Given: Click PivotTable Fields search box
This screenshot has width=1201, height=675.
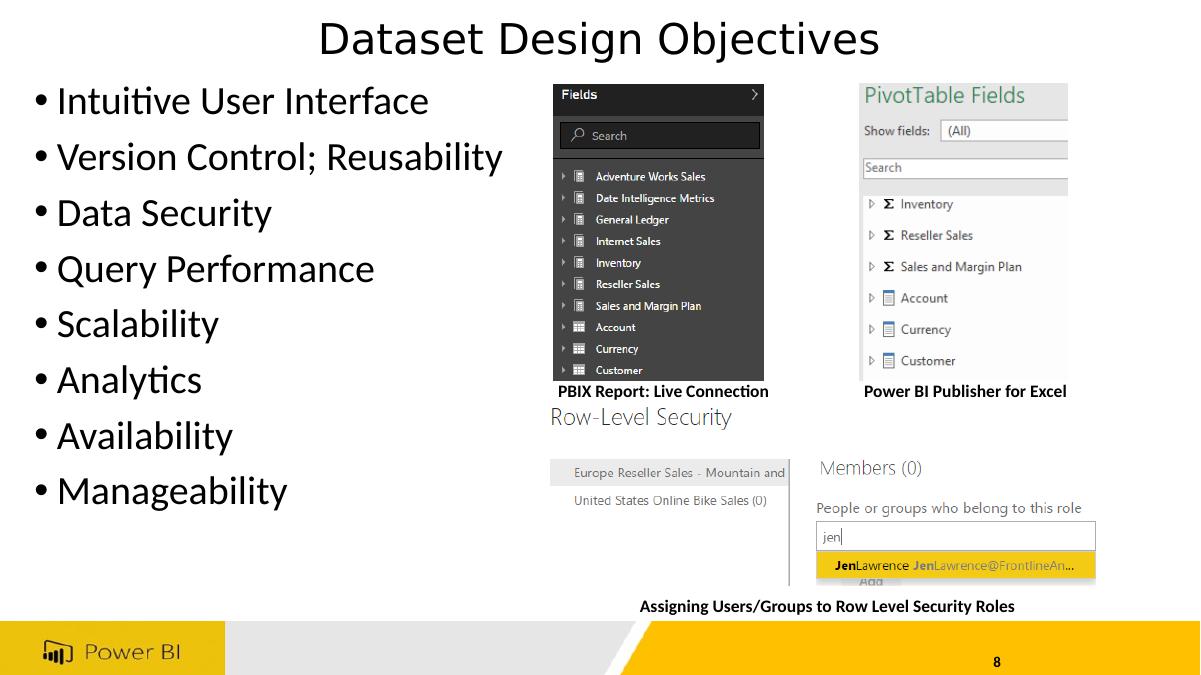Looking at the screenshot, I should (965, 168).
